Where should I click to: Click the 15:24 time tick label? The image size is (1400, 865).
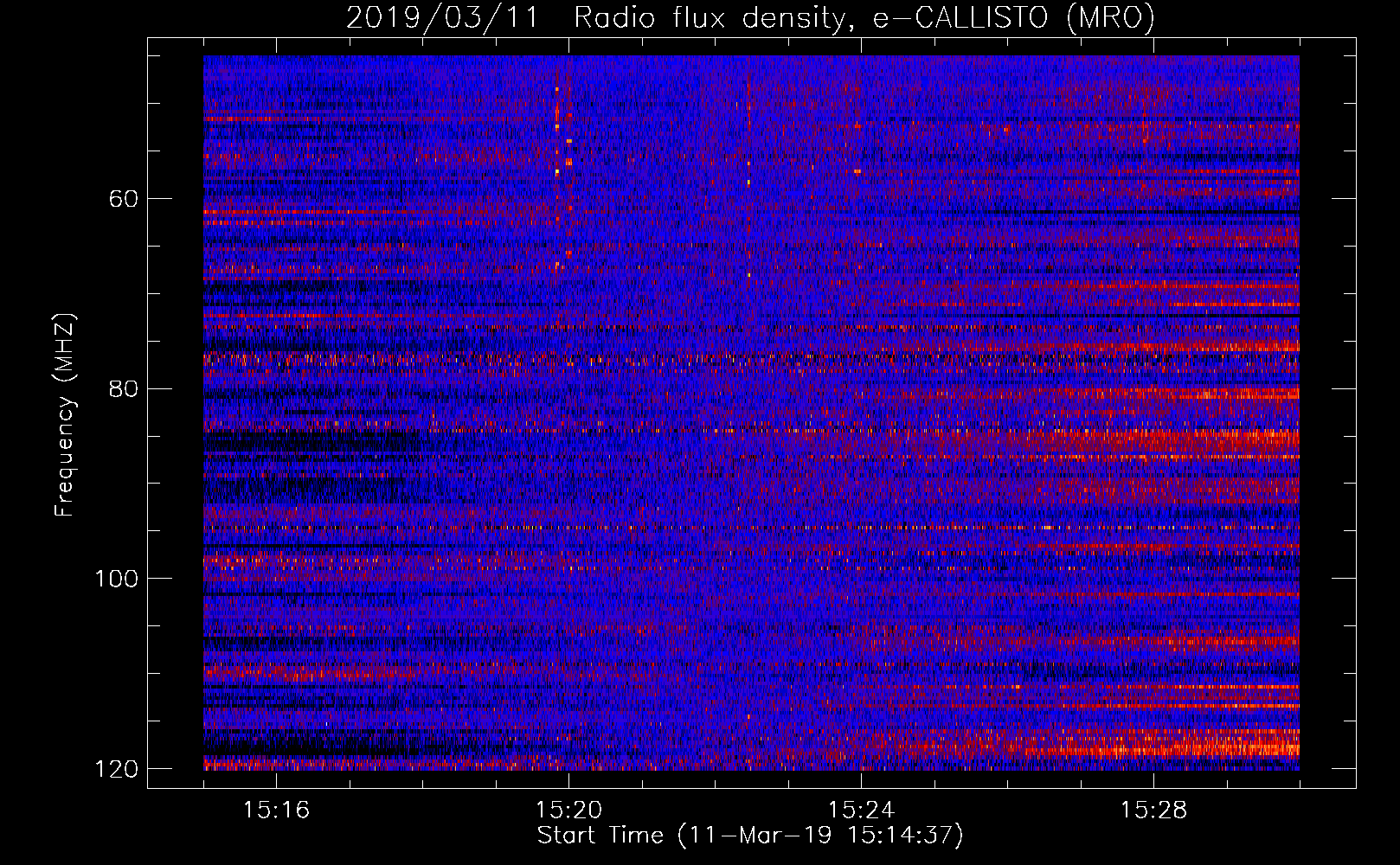pyautogui.click(x=861, y=811)
